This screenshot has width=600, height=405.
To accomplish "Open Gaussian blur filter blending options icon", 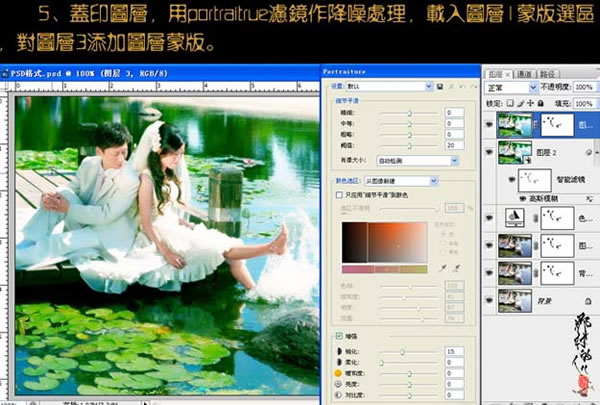I will (x=589, y=199).
